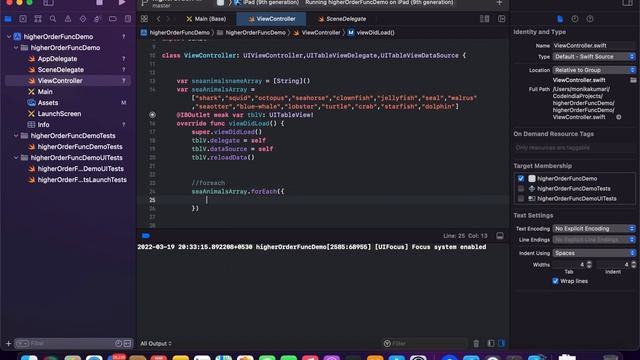This screenshot has width=640, height=360.
Task: Open the Text Encoding dropdown
Action: (594, 229)
